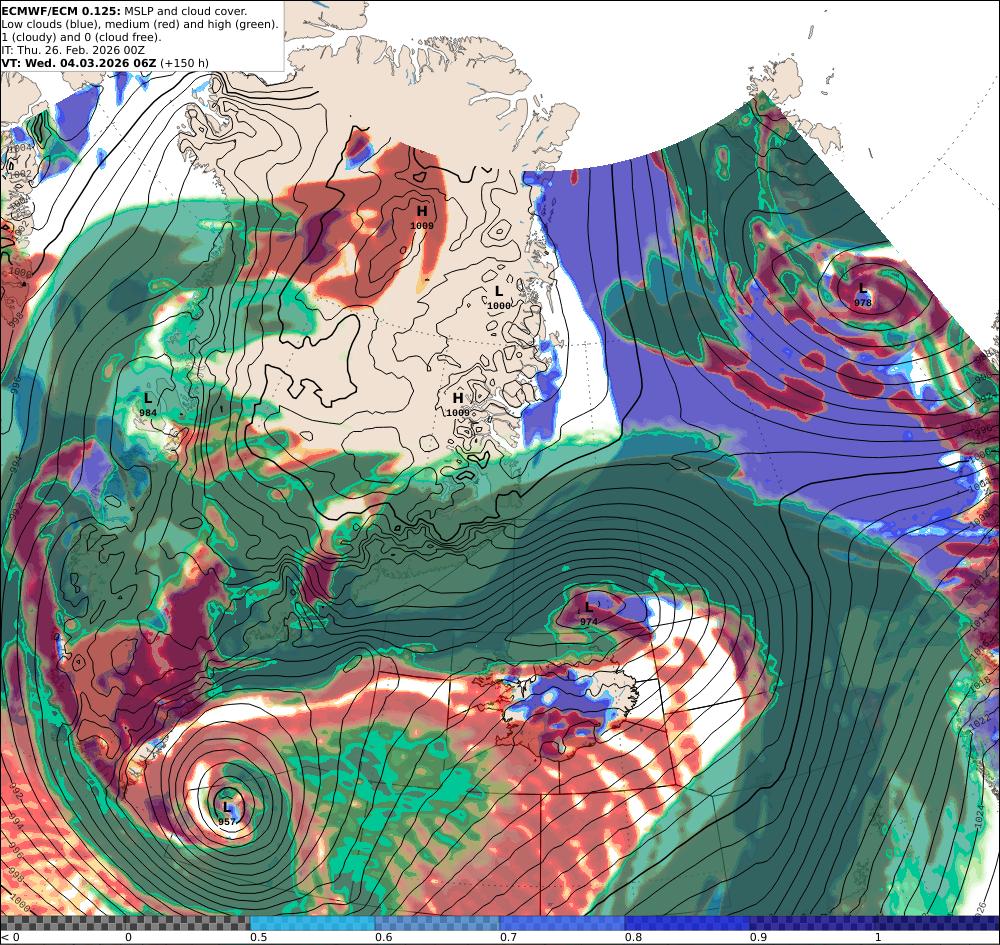The height and width of the screenshot is (945, 1000).
Task: Click the colorbar segment between 0.9 and 1
Action: click(x=812, y=923)
